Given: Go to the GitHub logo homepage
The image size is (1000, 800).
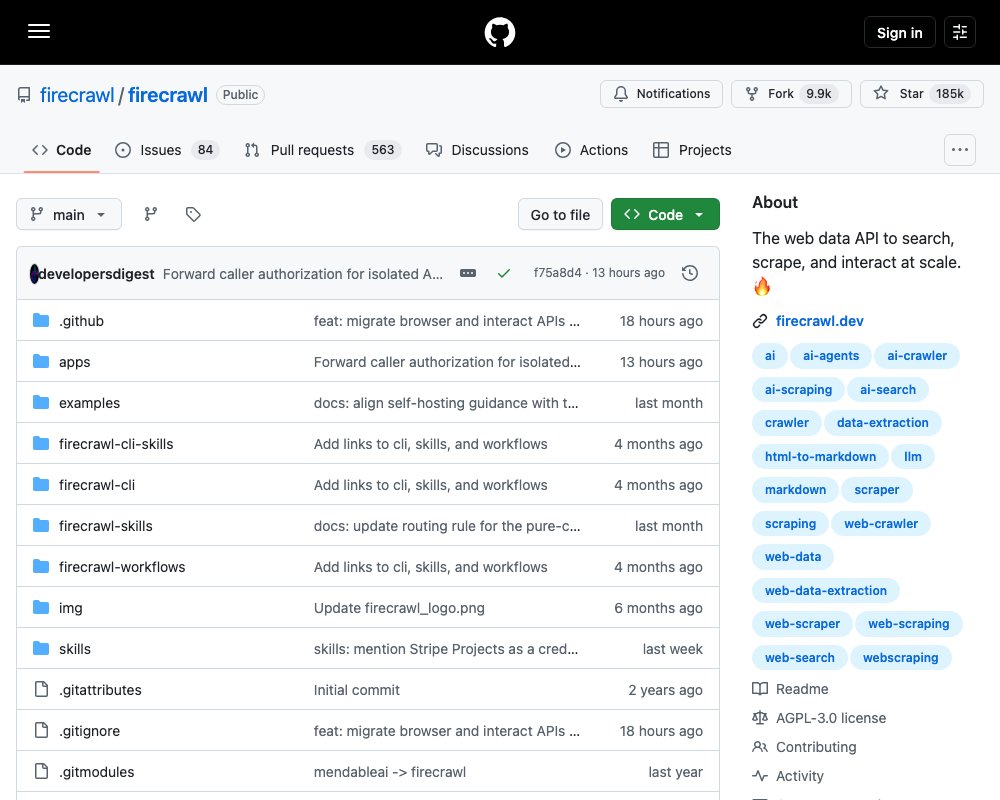Looking at the screenshot, I should [x=499, y=32].
